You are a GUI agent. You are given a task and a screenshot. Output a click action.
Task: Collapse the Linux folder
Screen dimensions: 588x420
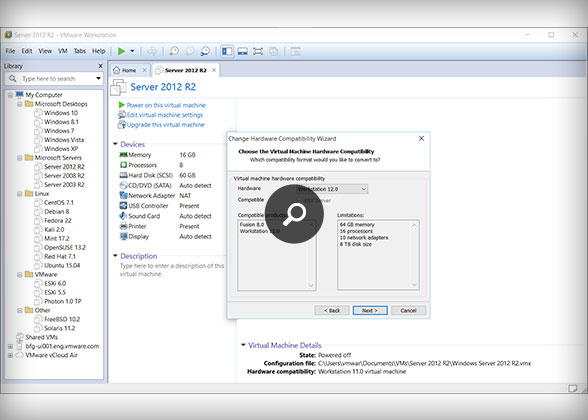point(20,194)
